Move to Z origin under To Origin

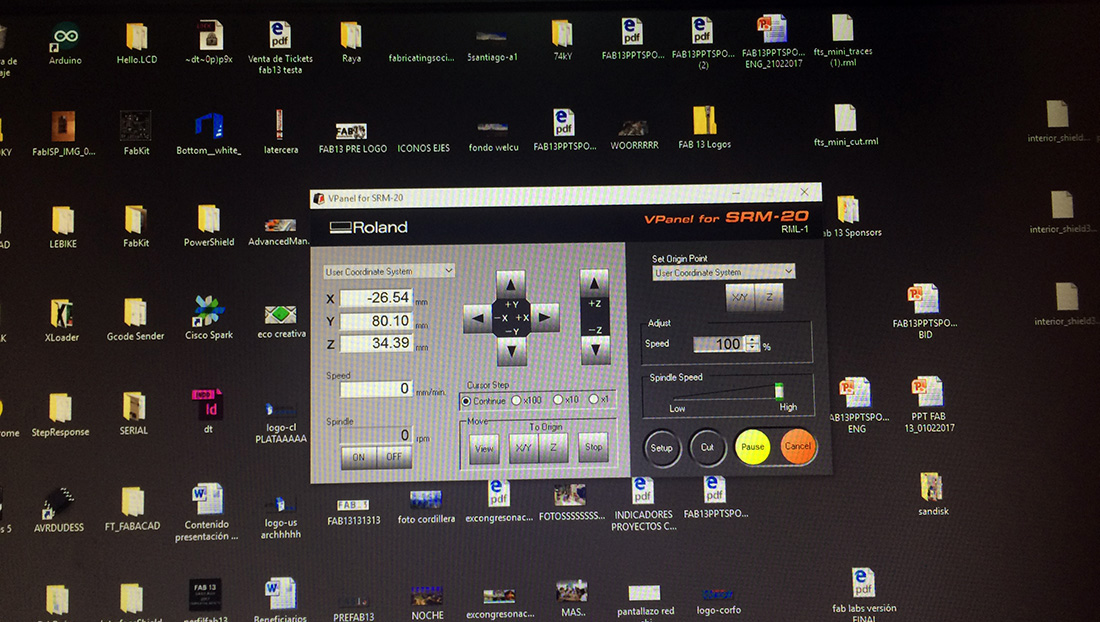click(x=554, y=447)
